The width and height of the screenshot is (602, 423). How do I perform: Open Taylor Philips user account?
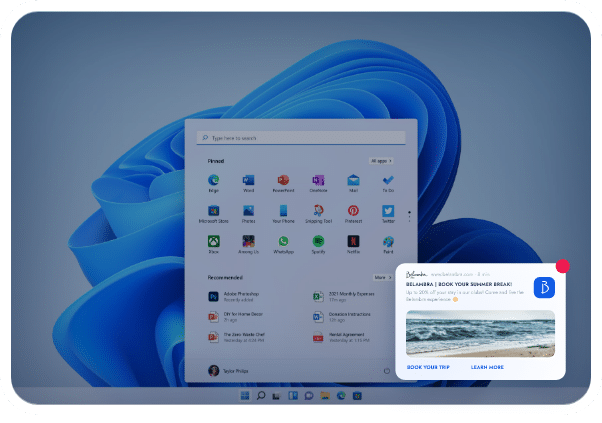(x=228, y=371)
